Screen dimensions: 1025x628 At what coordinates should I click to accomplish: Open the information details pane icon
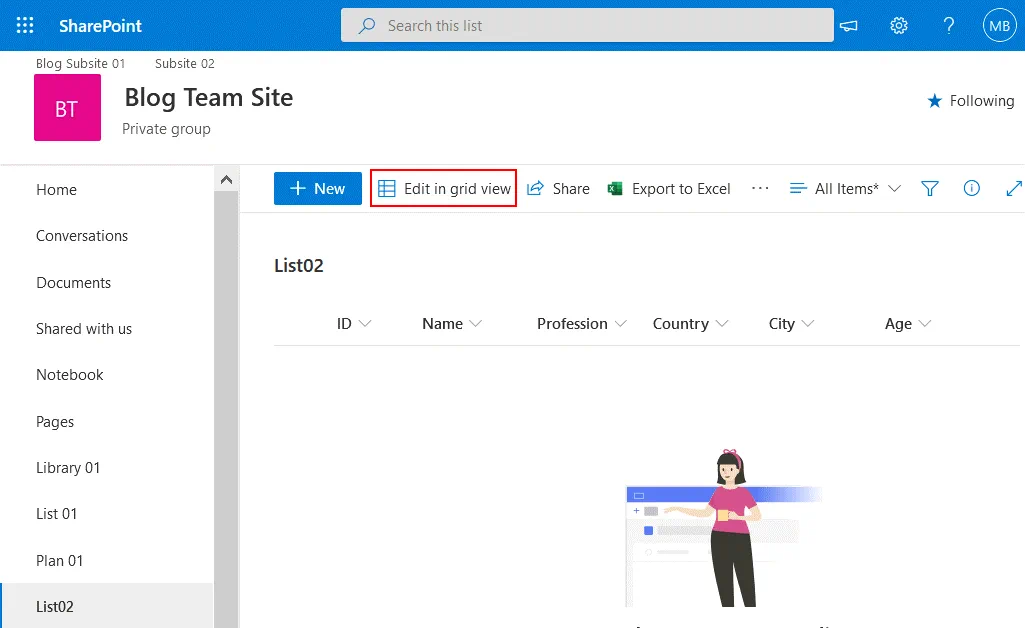click(x=971, y=188)
